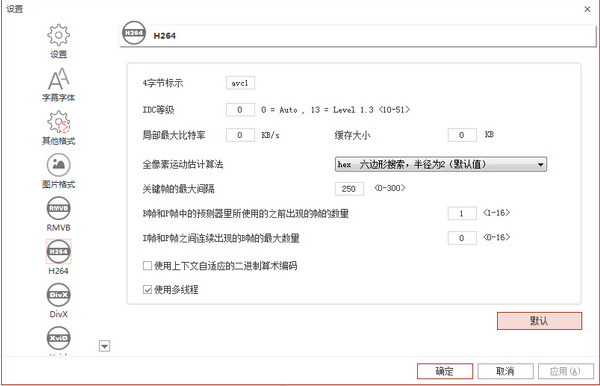Screen dimensions: 600x386
Task: Click the 0 = Auto level hint text
Action: [x=336, y=110]
